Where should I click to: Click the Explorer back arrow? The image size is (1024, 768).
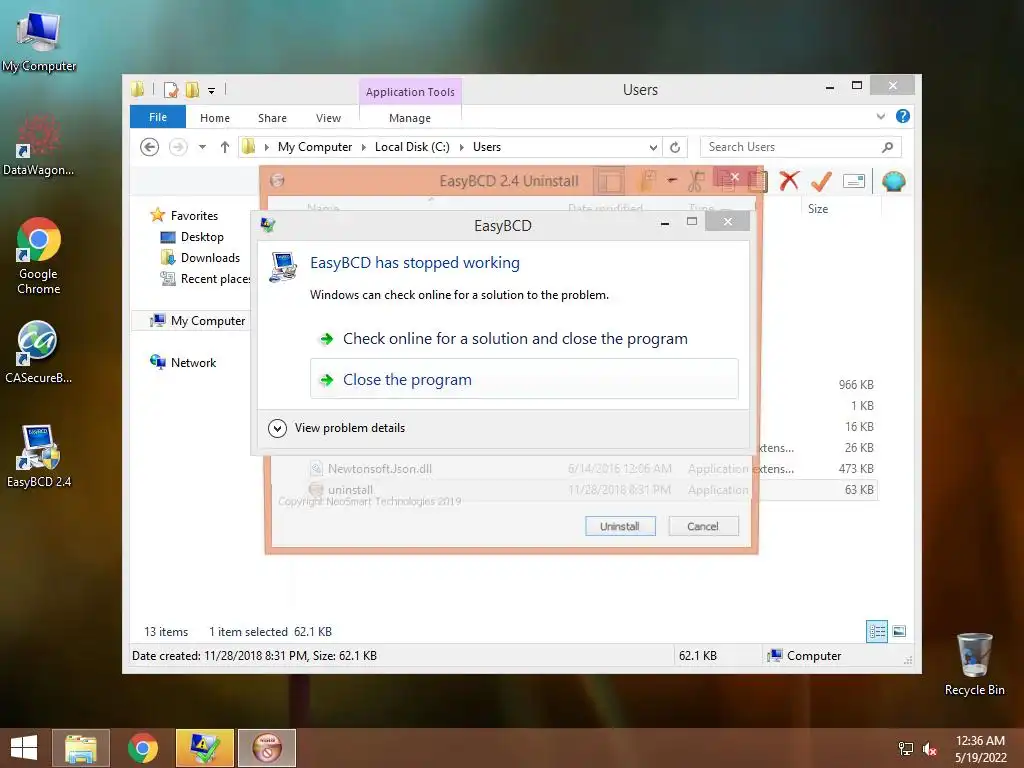click(x=150, y=147)
